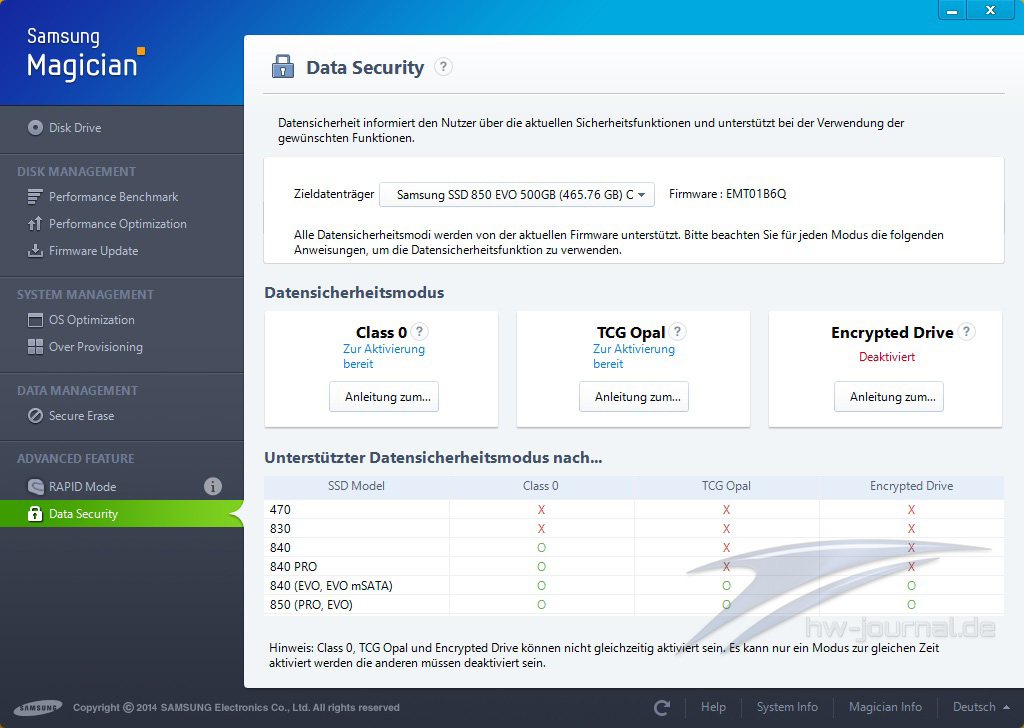This screenshot has width=1024, height=728.
Task: Open System Info from bottom bar
Action: (x=787, y=707)
